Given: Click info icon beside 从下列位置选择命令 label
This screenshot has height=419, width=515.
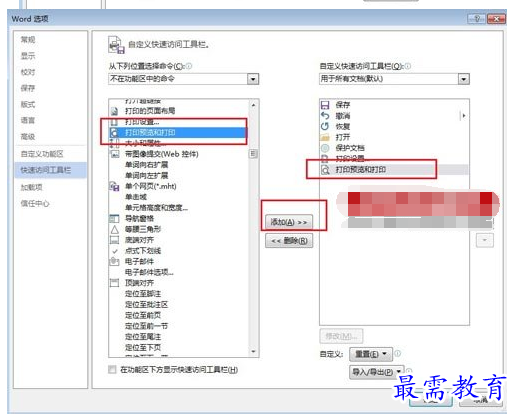Looking at the screenshot, I should (x=189, y=66).
